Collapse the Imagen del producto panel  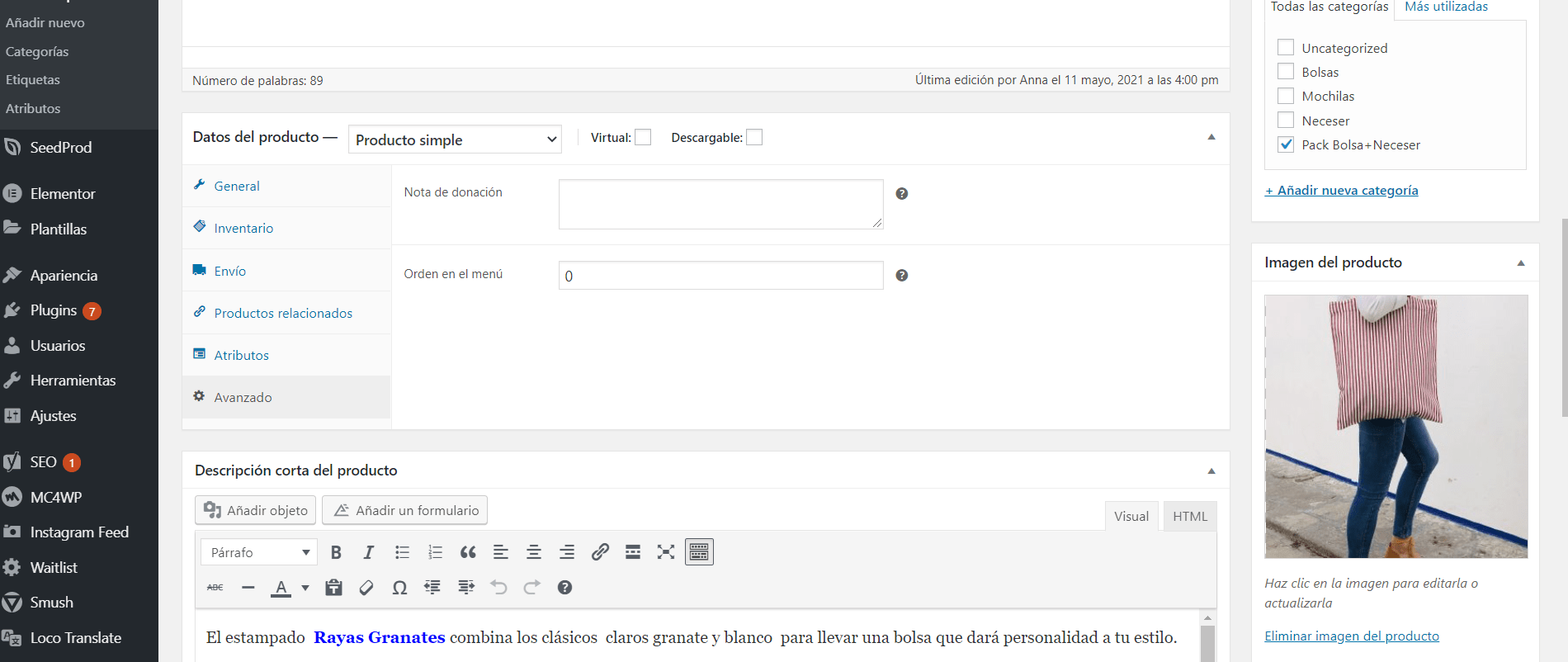[1521, 263]
